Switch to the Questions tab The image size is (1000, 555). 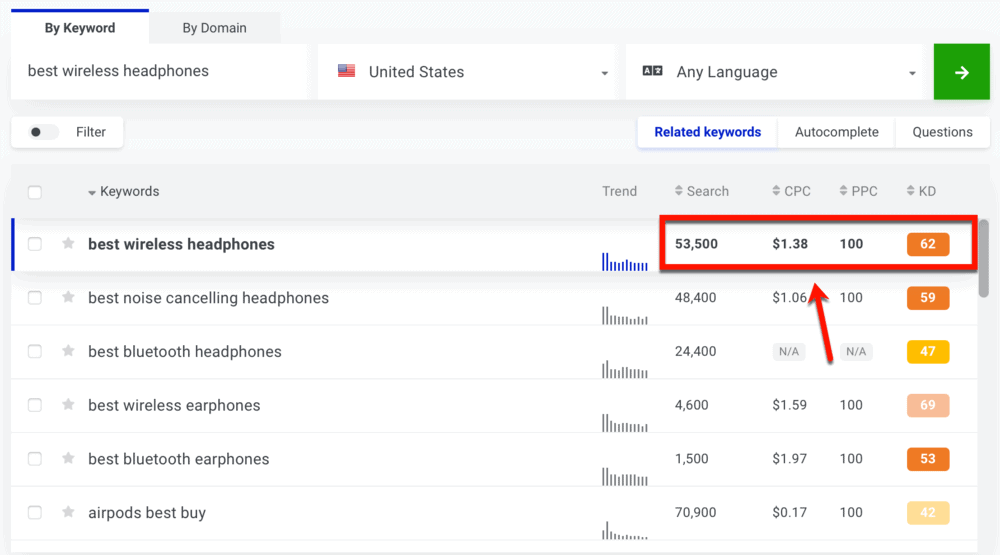tap(942, 132)
